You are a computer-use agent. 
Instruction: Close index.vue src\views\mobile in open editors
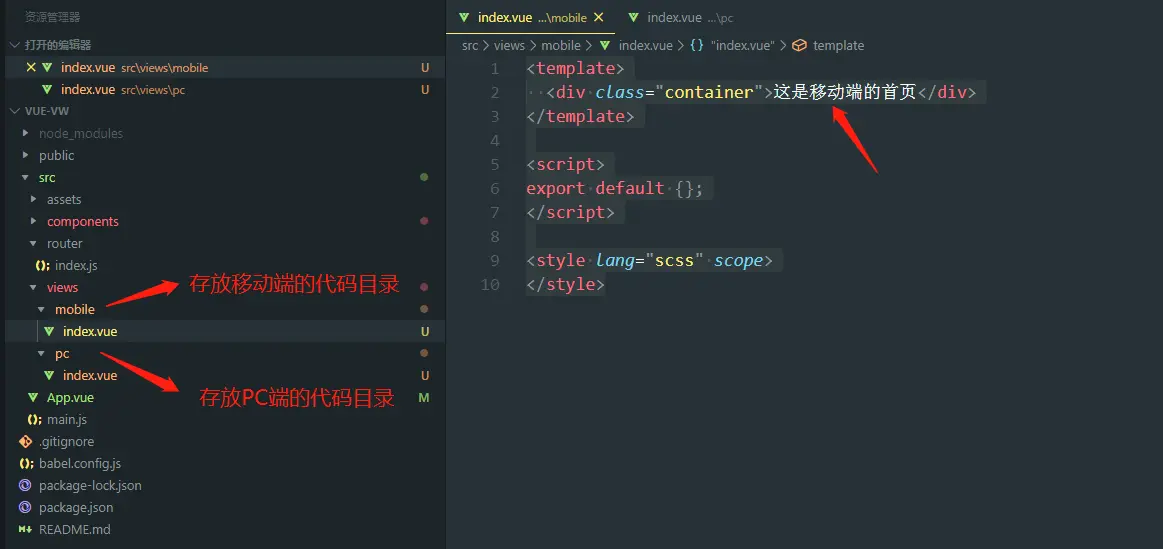[x=31, y=68]
